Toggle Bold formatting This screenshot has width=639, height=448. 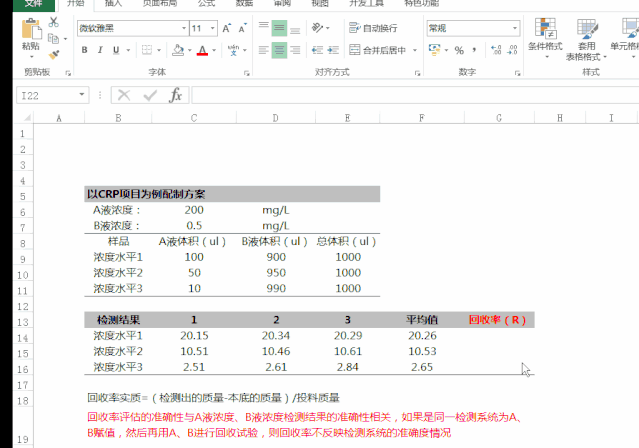point(85,50)
